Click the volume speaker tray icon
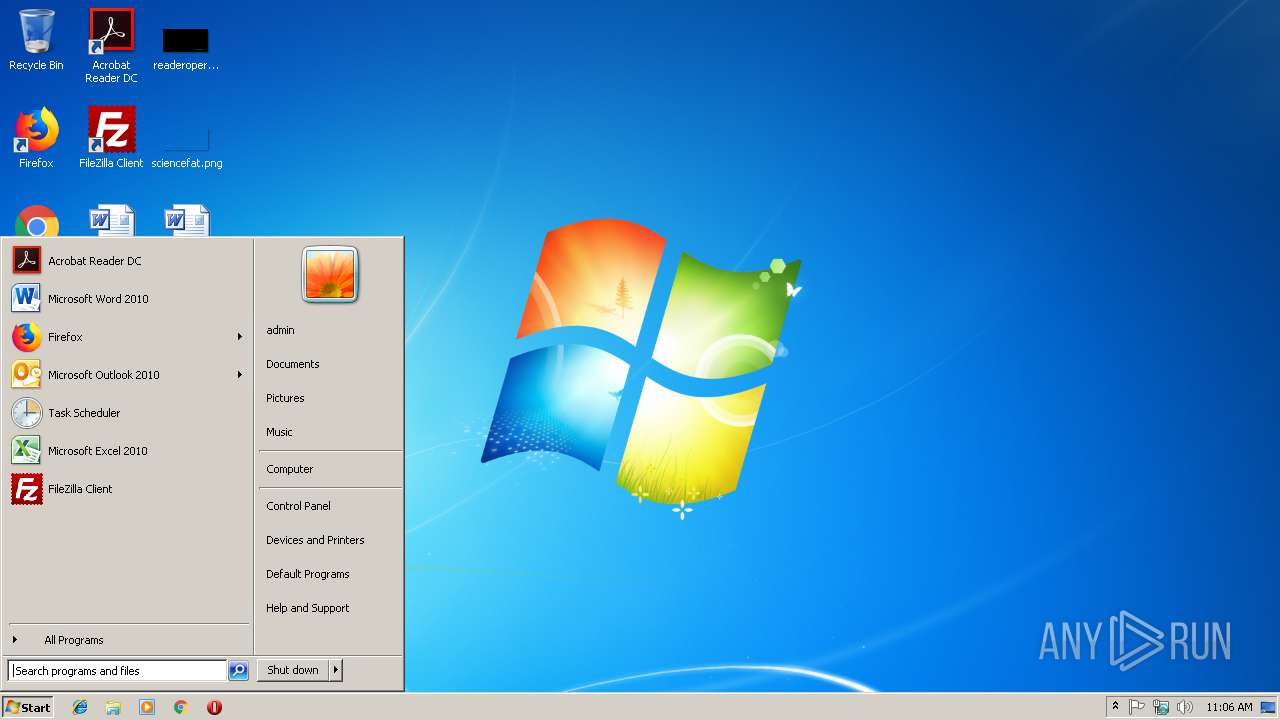This screenshot has width=1280, height=720. 1185,707
